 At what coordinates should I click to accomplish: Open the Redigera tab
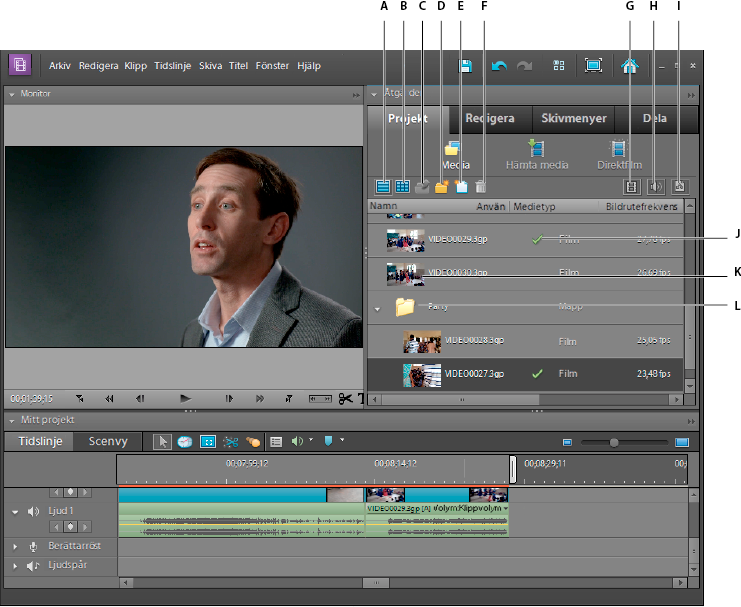490,119
